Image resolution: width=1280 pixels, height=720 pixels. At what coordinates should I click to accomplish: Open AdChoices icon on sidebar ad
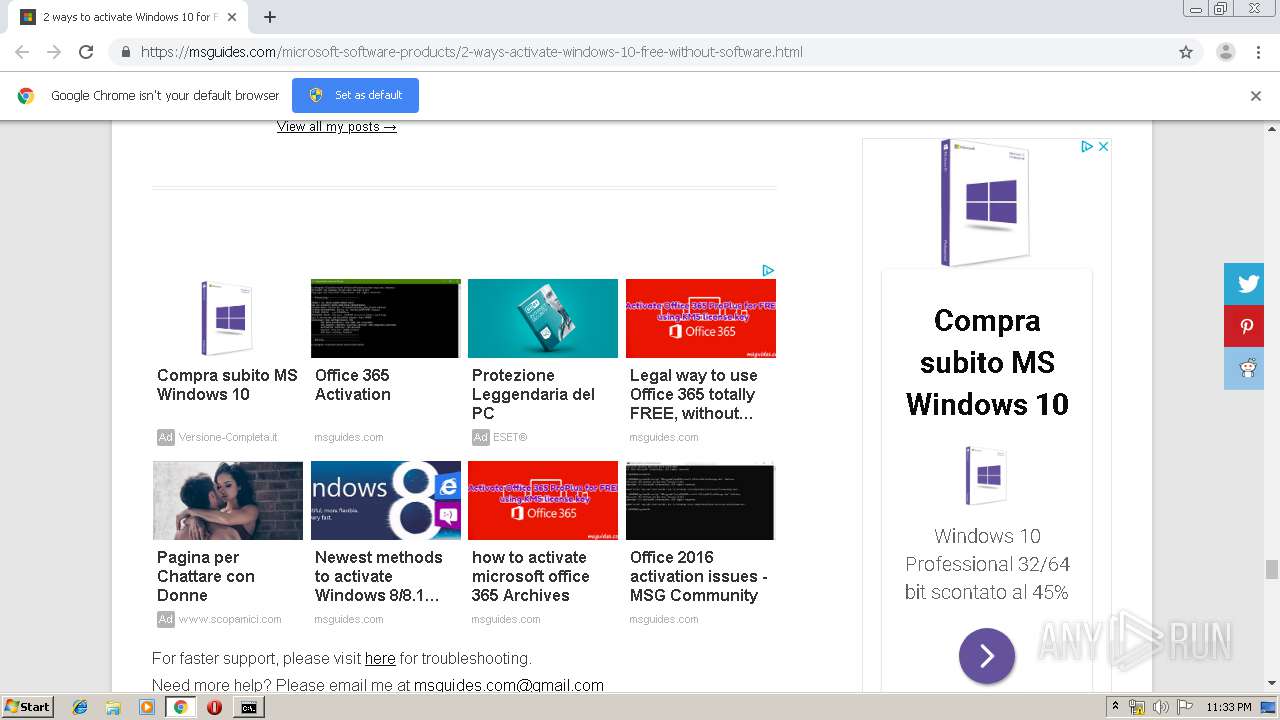pyautogui.click(x=1087, y=146)
